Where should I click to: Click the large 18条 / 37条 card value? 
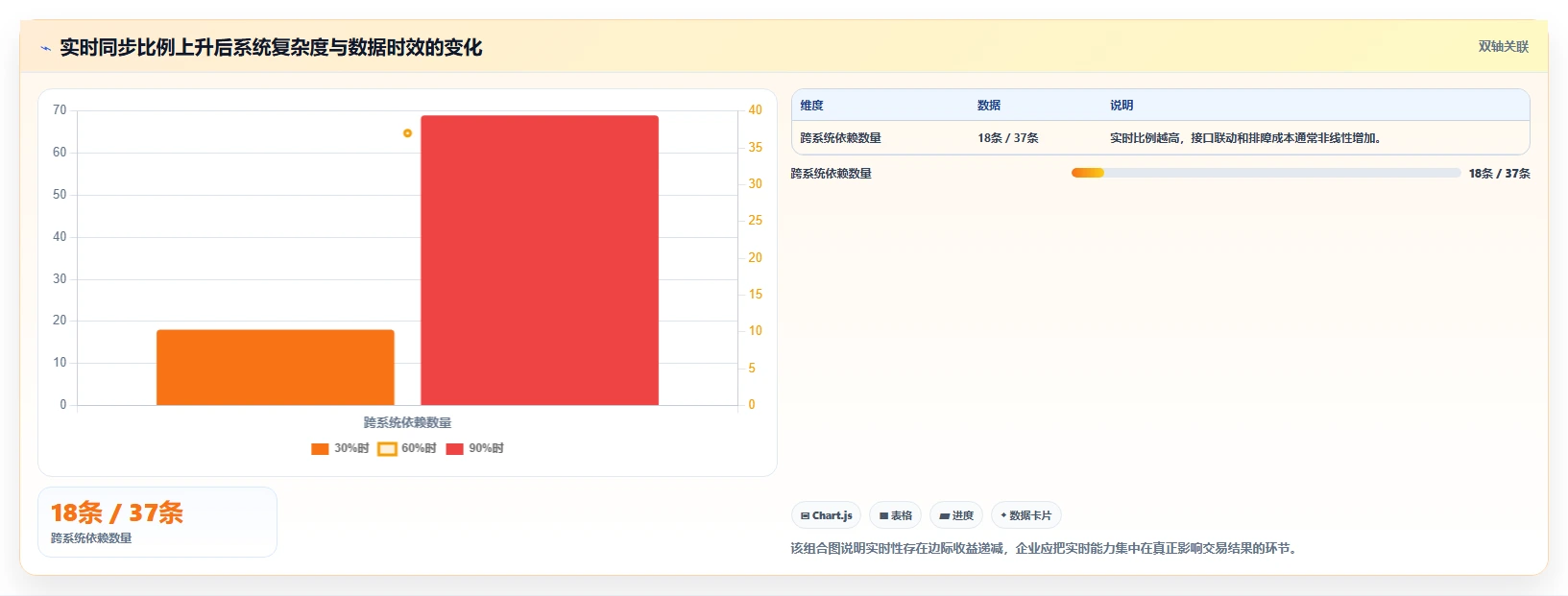(116, 513)
